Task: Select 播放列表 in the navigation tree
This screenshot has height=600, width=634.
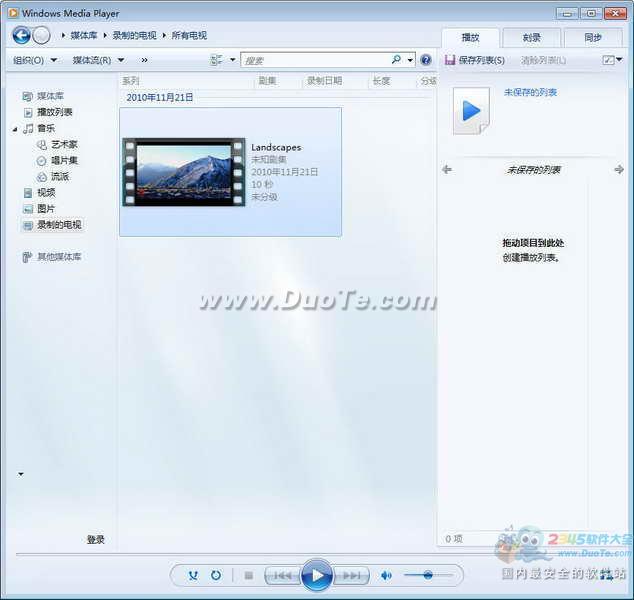Action: click(55, 112)
